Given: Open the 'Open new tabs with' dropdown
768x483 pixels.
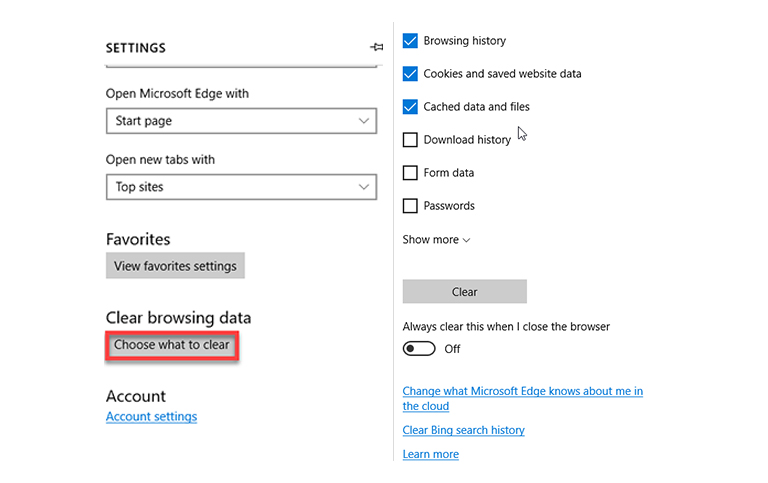Looking at the screenshot, I should click(x=241, y=187).
